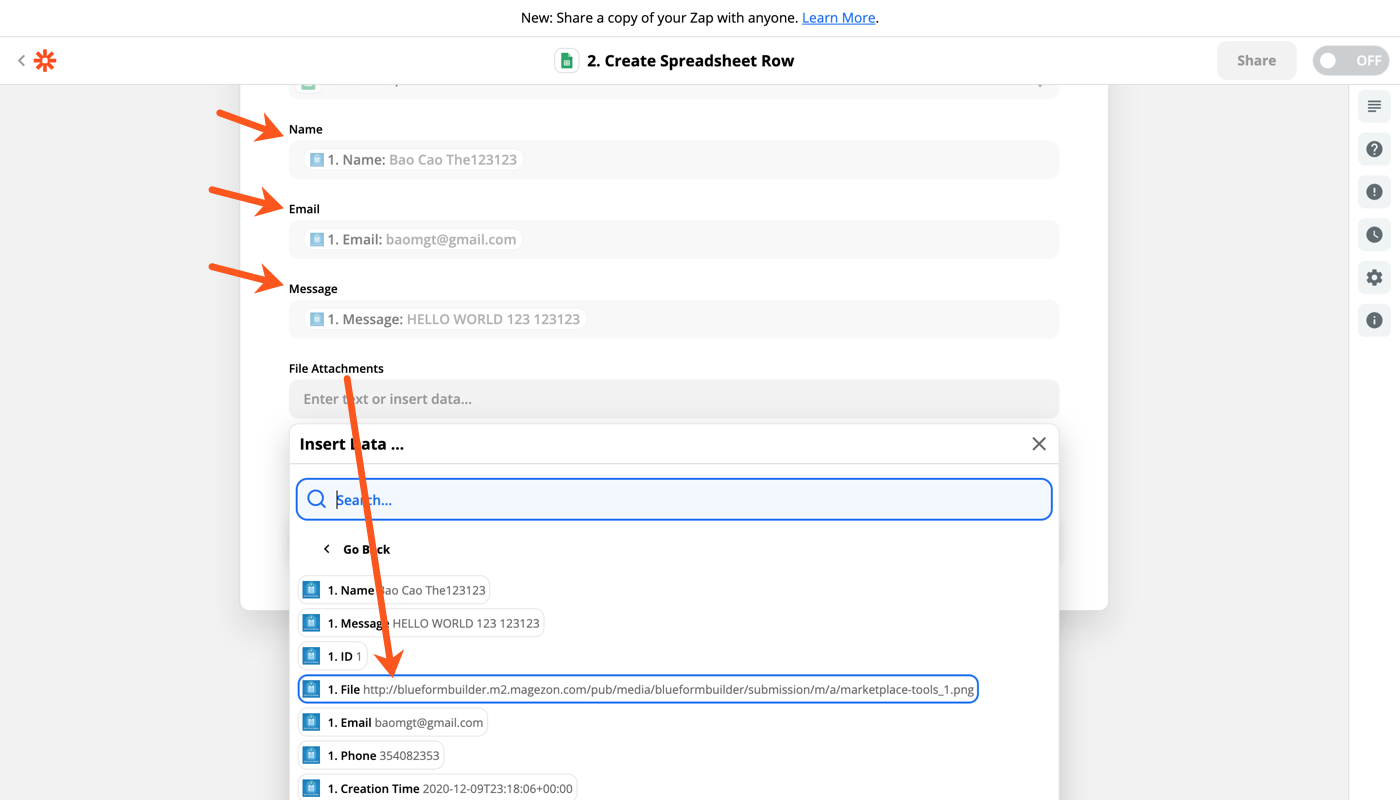
Task: View Zap issues with the alert icon
Action: 1373,191
